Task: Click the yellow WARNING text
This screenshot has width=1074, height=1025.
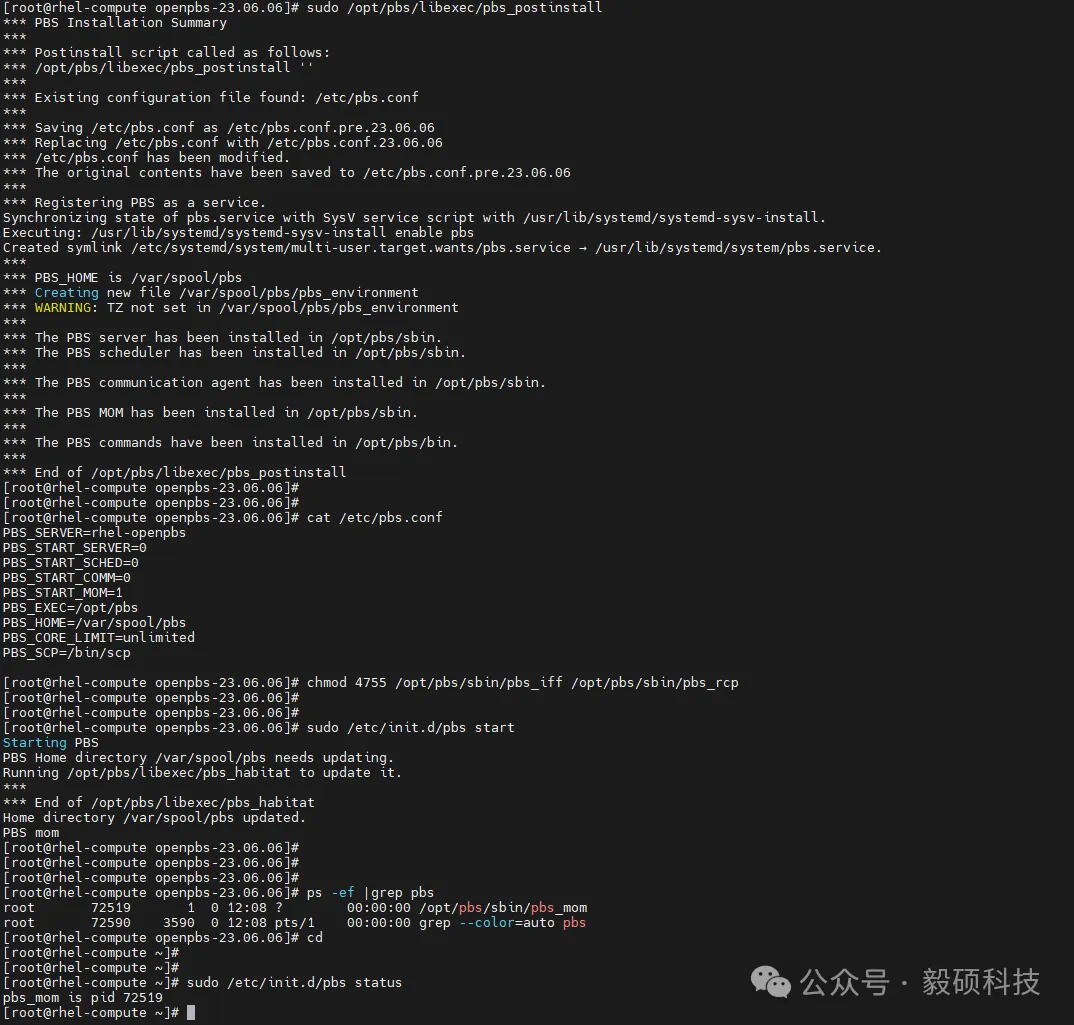Action: click(x=66, y=307)
